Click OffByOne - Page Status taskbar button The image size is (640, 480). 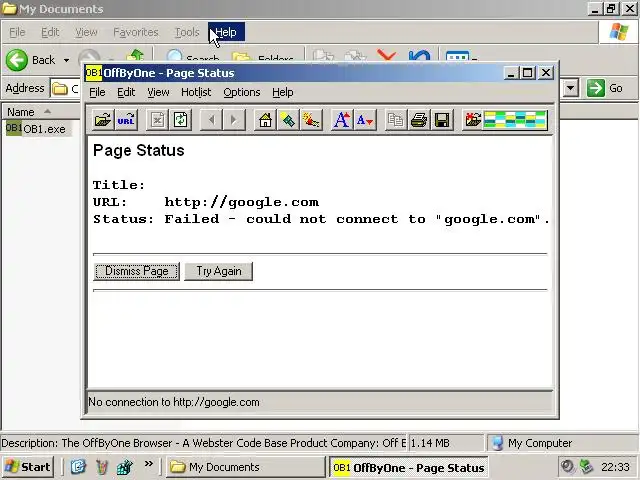408,467
